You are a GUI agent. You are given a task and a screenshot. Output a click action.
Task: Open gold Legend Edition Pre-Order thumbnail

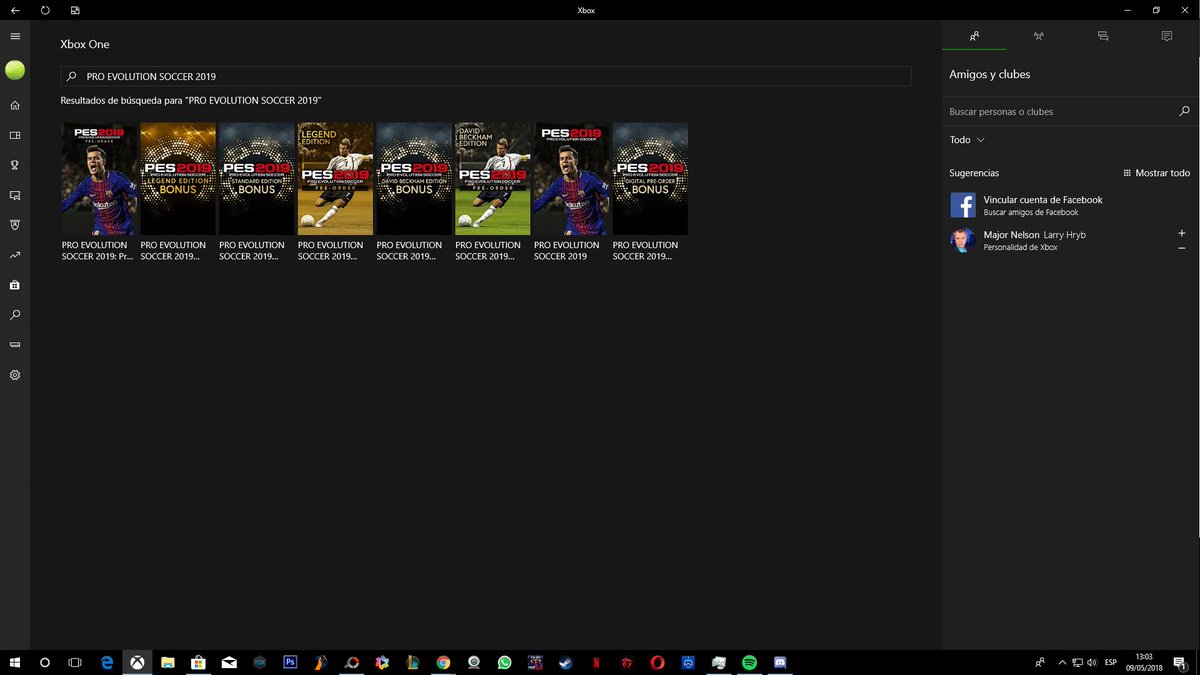[335, 179]
